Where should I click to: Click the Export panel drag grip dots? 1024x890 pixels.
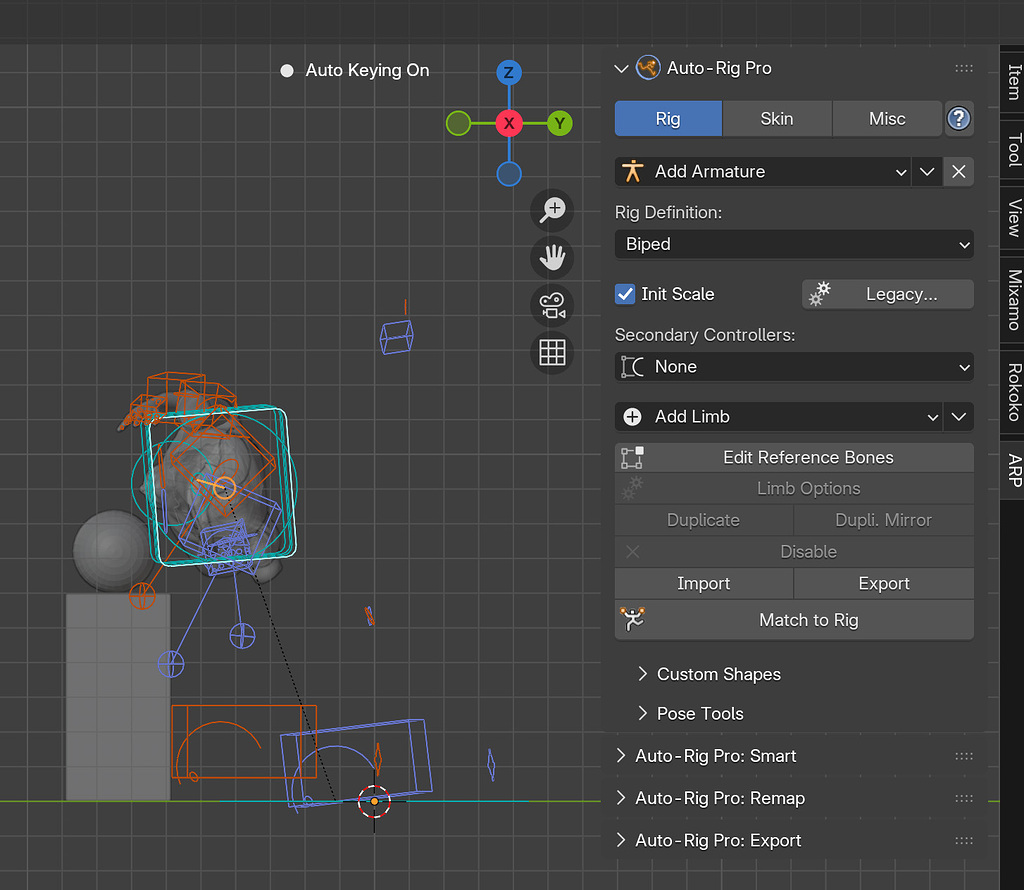coord(964,840)
